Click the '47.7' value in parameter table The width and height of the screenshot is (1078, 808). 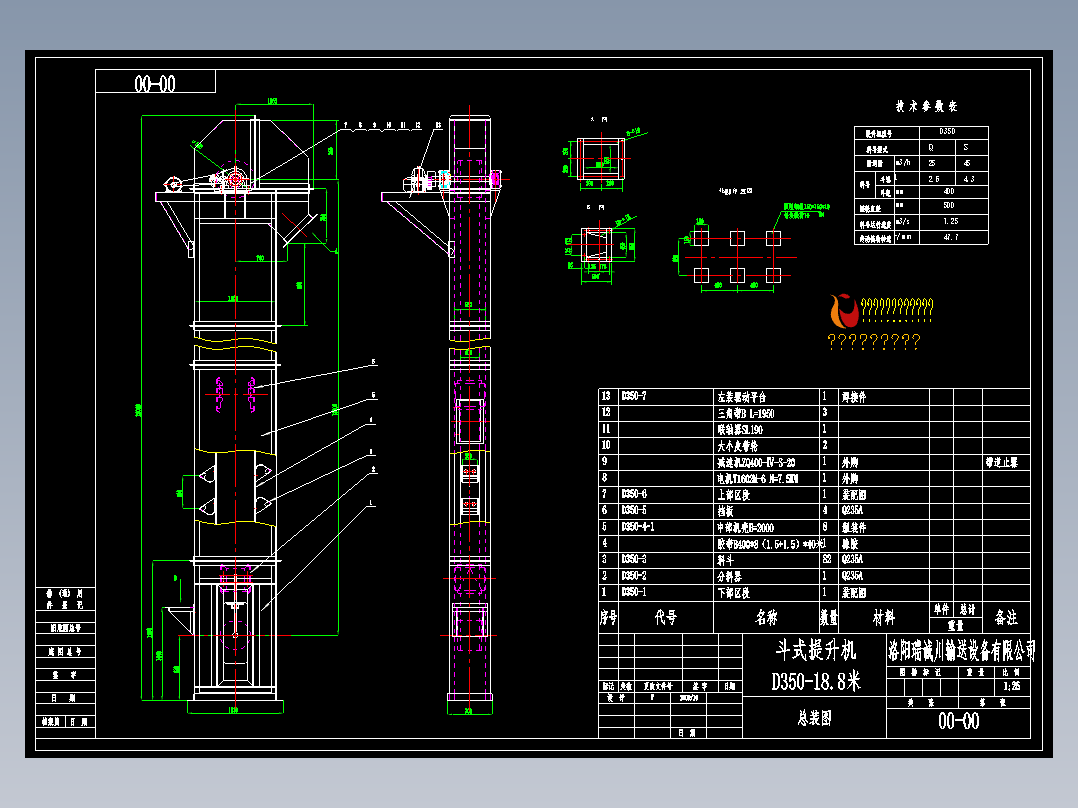pos(951,237)
